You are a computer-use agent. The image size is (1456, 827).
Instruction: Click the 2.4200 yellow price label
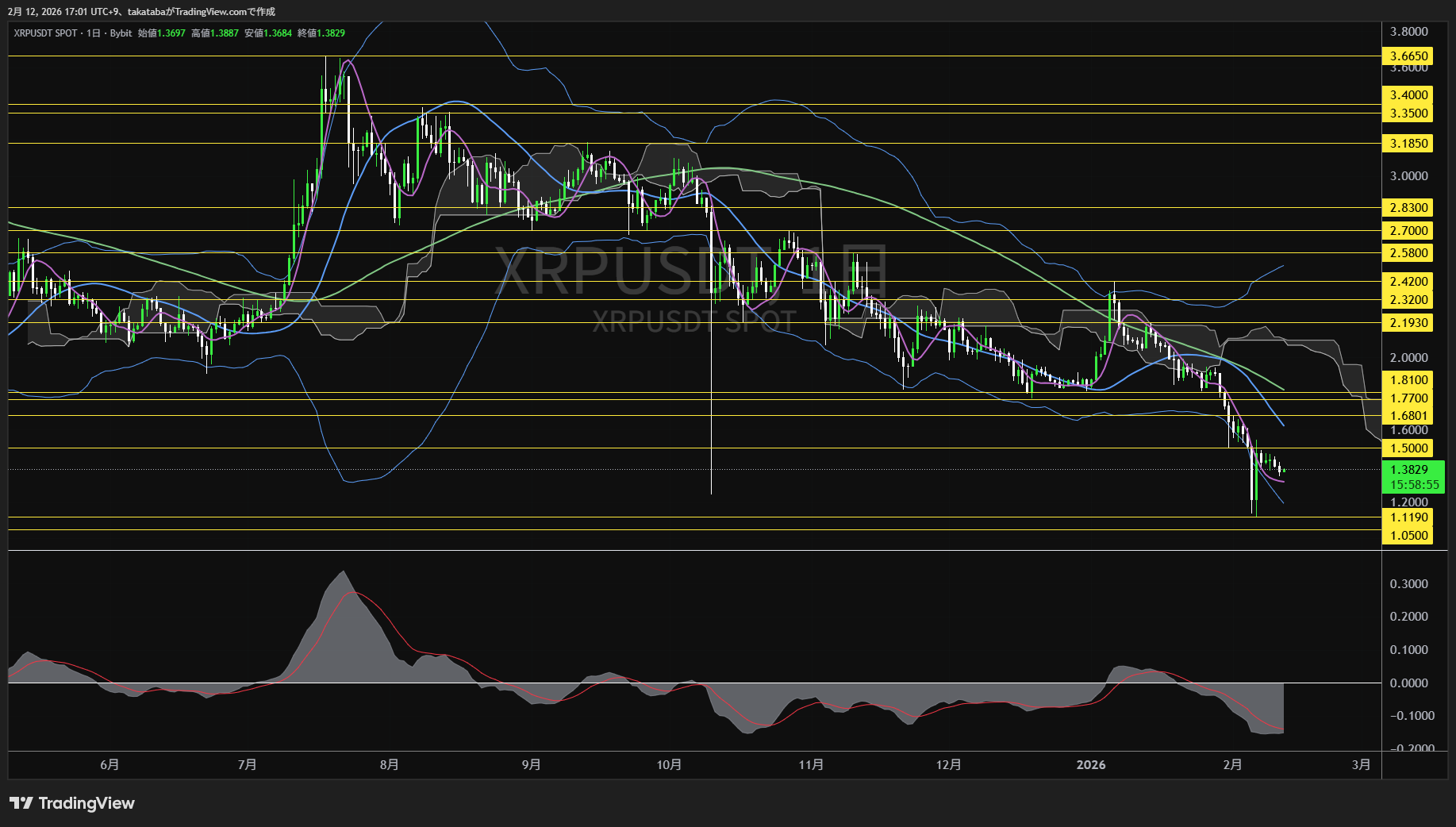(x=1408, y=281)
